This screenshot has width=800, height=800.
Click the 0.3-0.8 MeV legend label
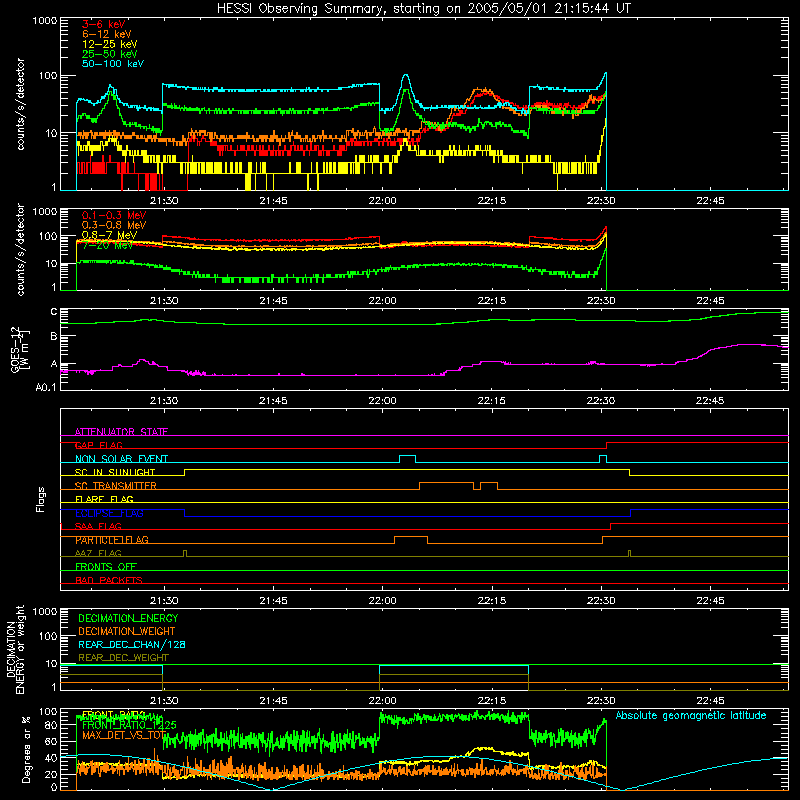point(114,225)
